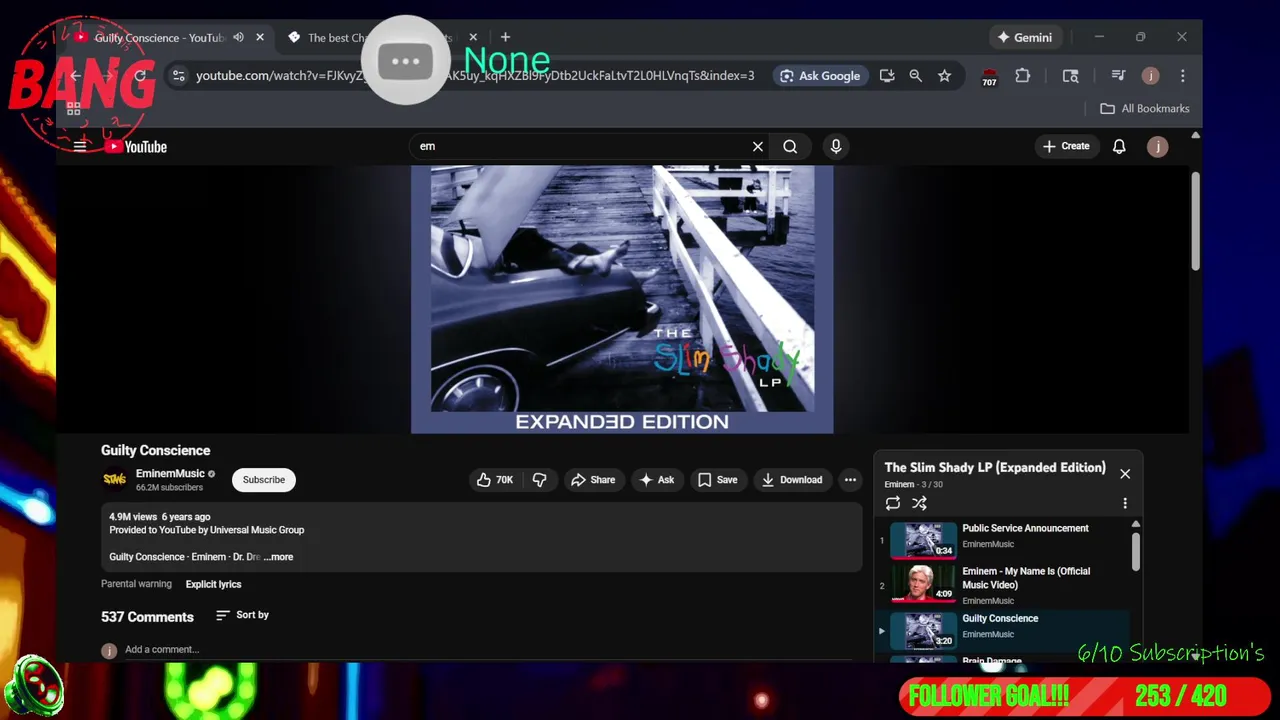
Task: Open the zoom magnifier in address bar
Action: coord(915,76)
